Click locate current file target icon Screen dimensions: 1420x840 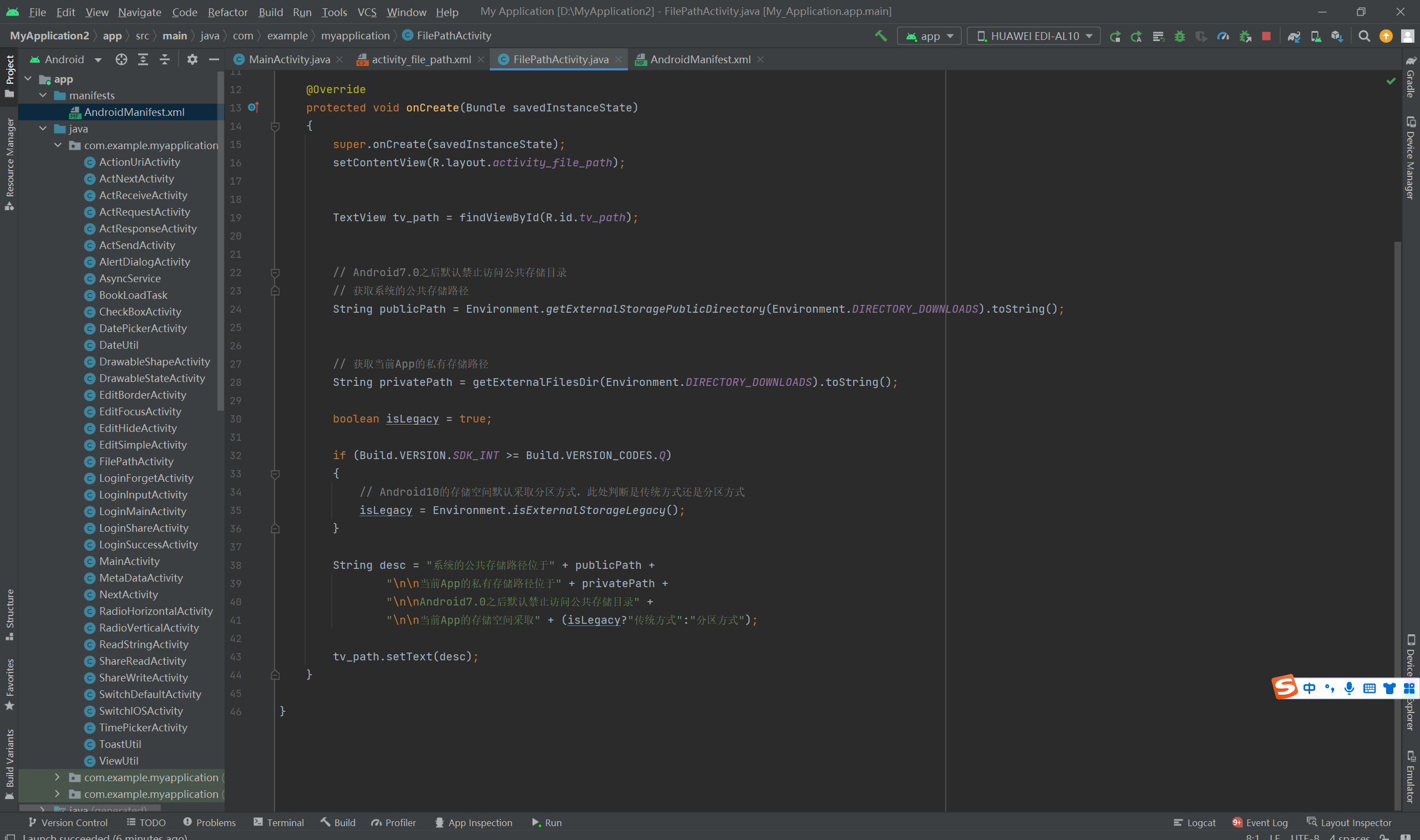(x=121, y=59)
